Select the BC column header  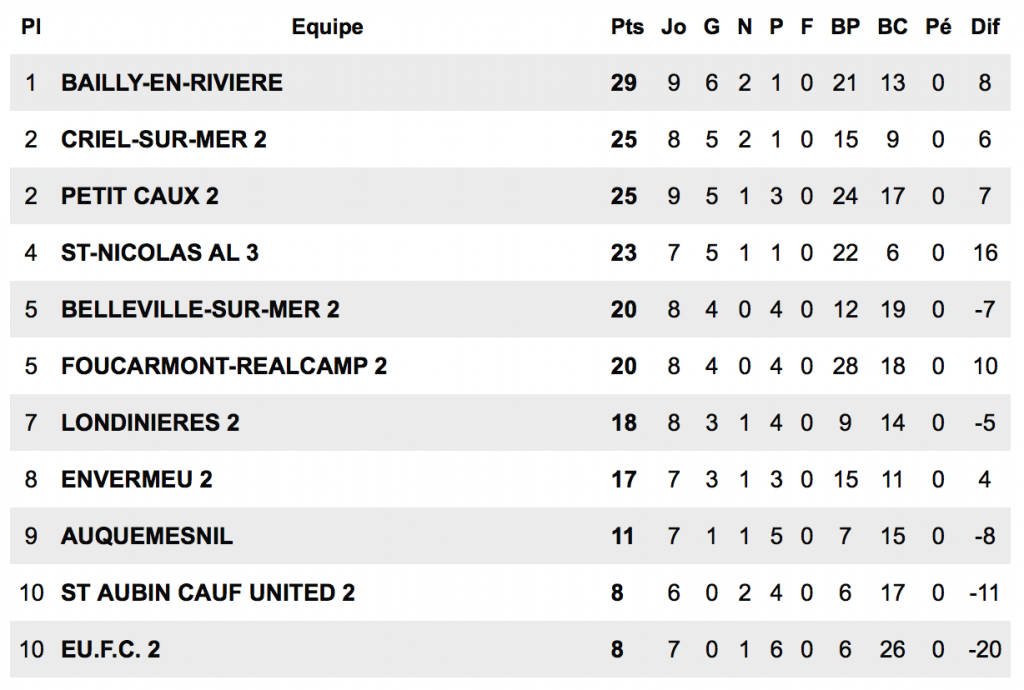click(x=892, y=27)
